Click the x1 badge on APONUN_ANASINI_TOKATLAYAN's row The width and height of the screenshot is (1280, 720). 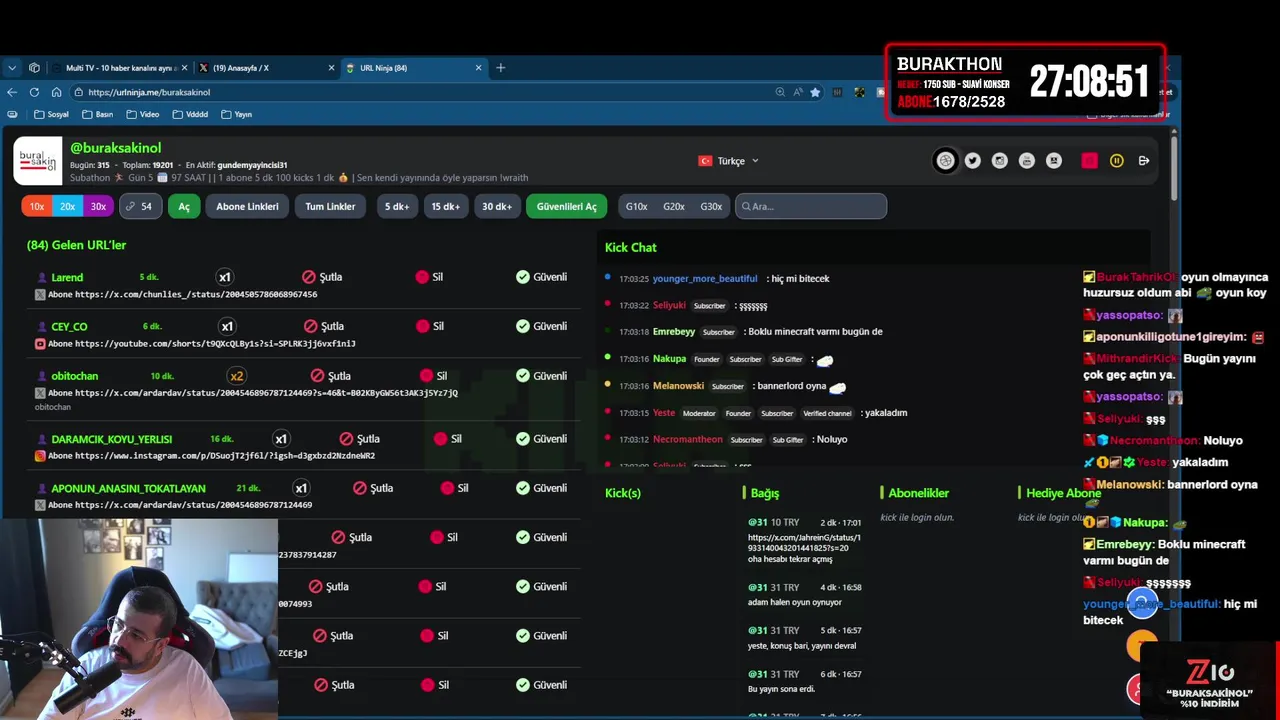(301, 488)
